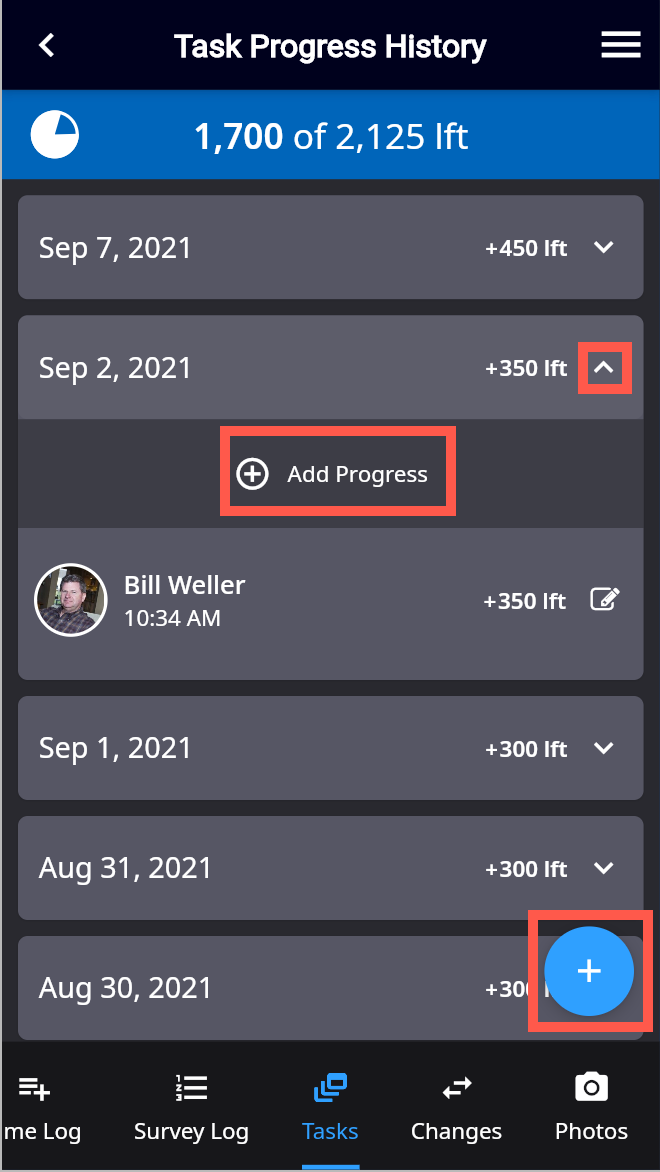The width and height of the screenshot is (660, 1172).
Task: Expand the Sep 1, 2021 chevron
Action: 603,748
